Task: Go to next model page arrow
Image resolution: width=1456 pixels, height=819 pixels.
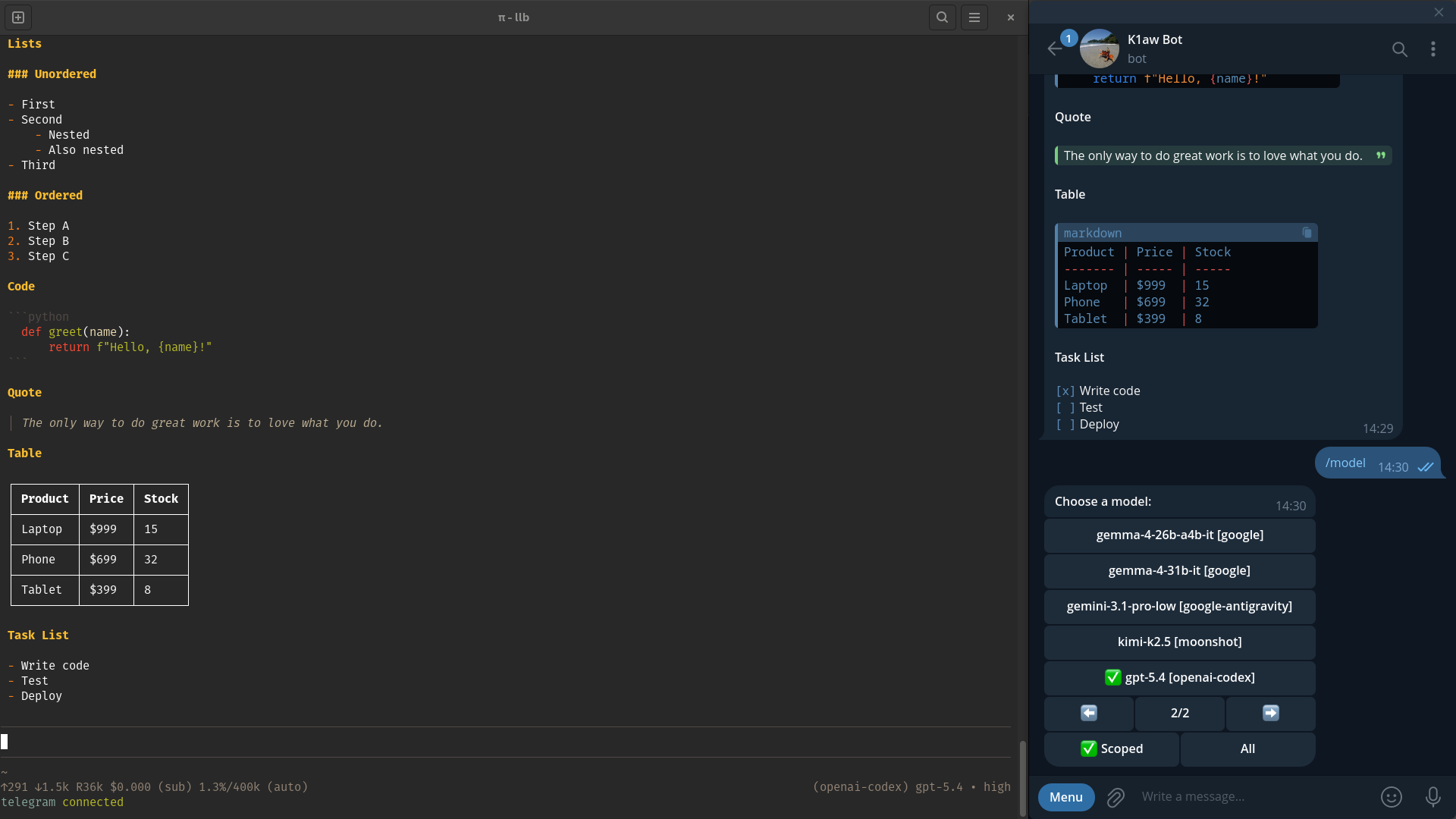Action: [x=1270, y=714]
